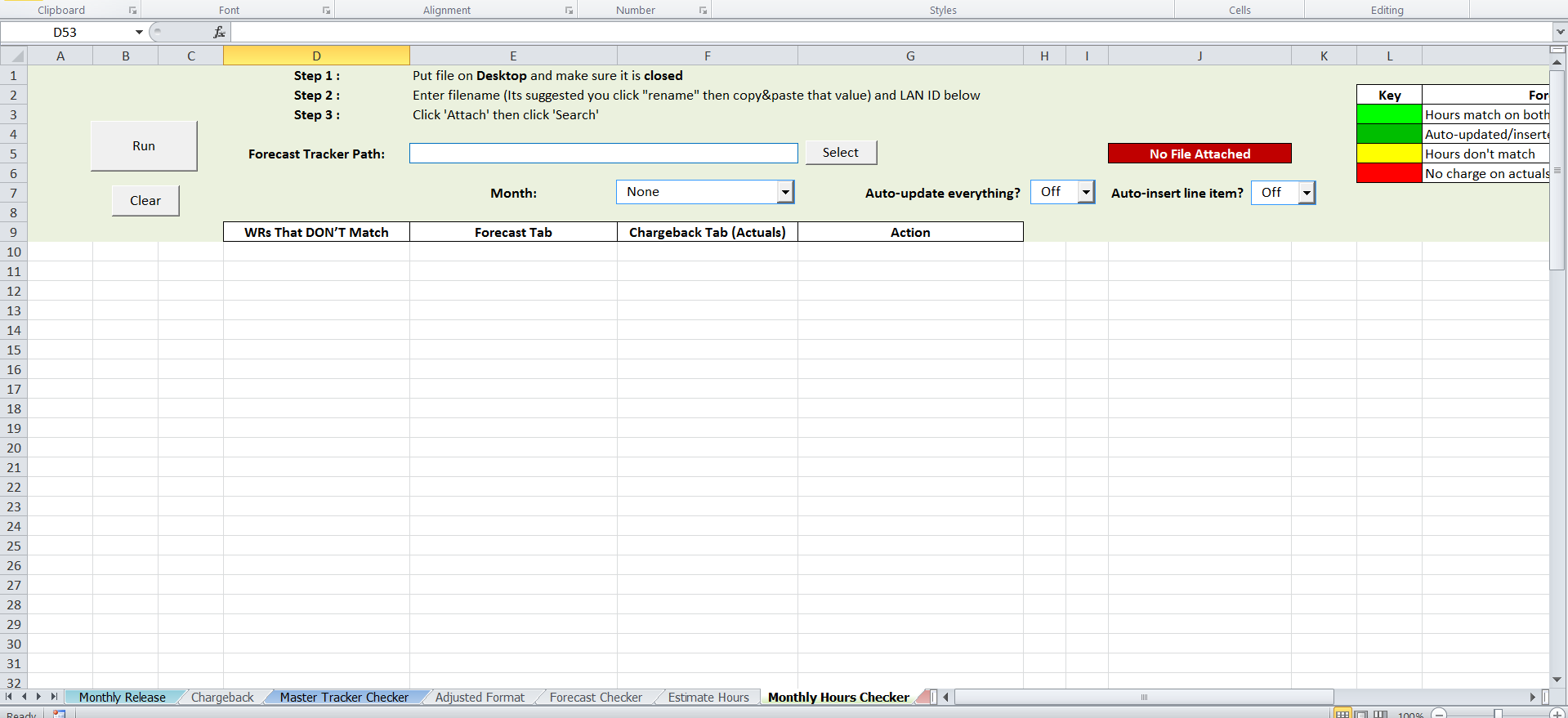Screen dimensions: 1568x718
Task: Expand the Name Box dropdown arrow
Action: click(139, 32)
